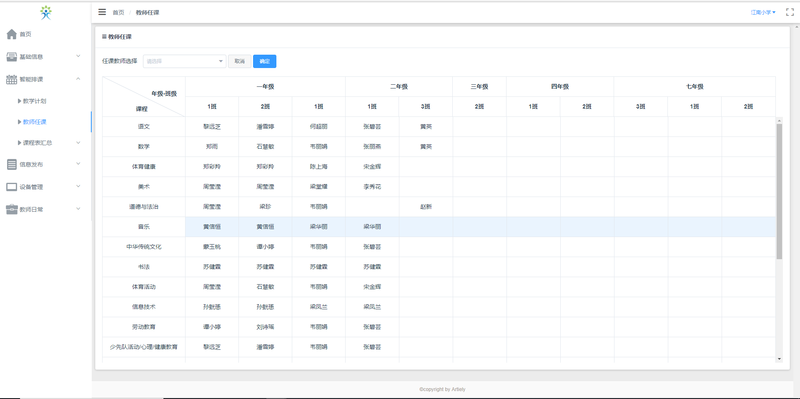The width and height of the screenshot is (800, 399).
Task: Click the 二年级 grade header
Action: pos(399,87)
